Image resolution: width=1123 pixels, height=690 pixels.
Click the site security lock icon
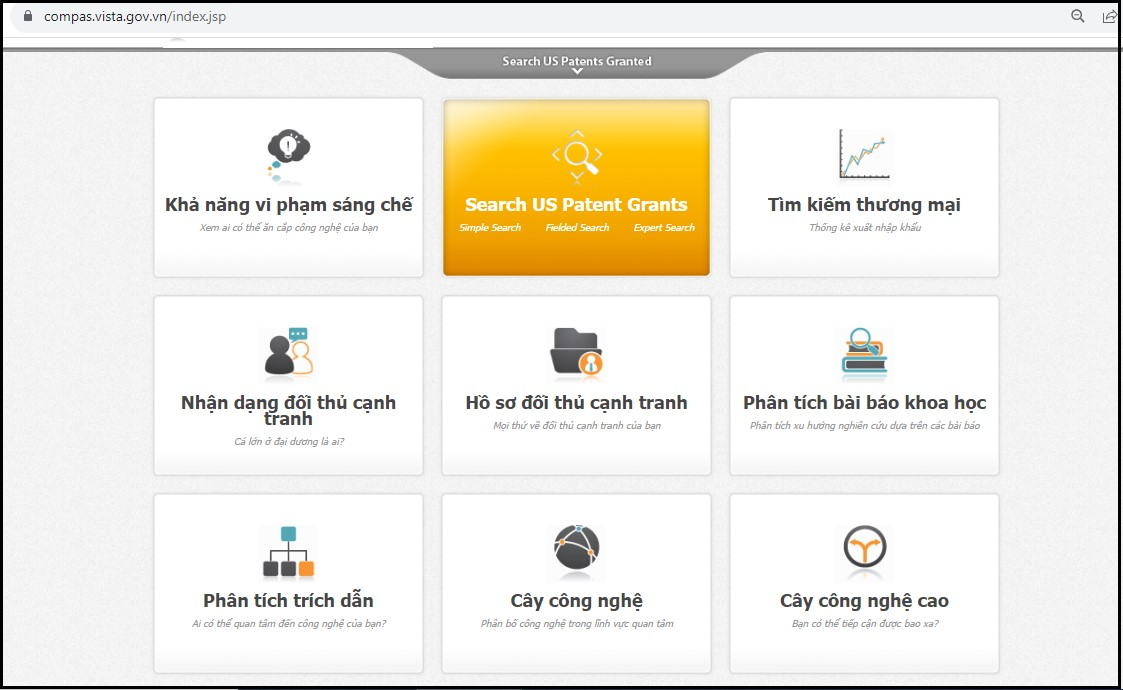click(27, 16)
